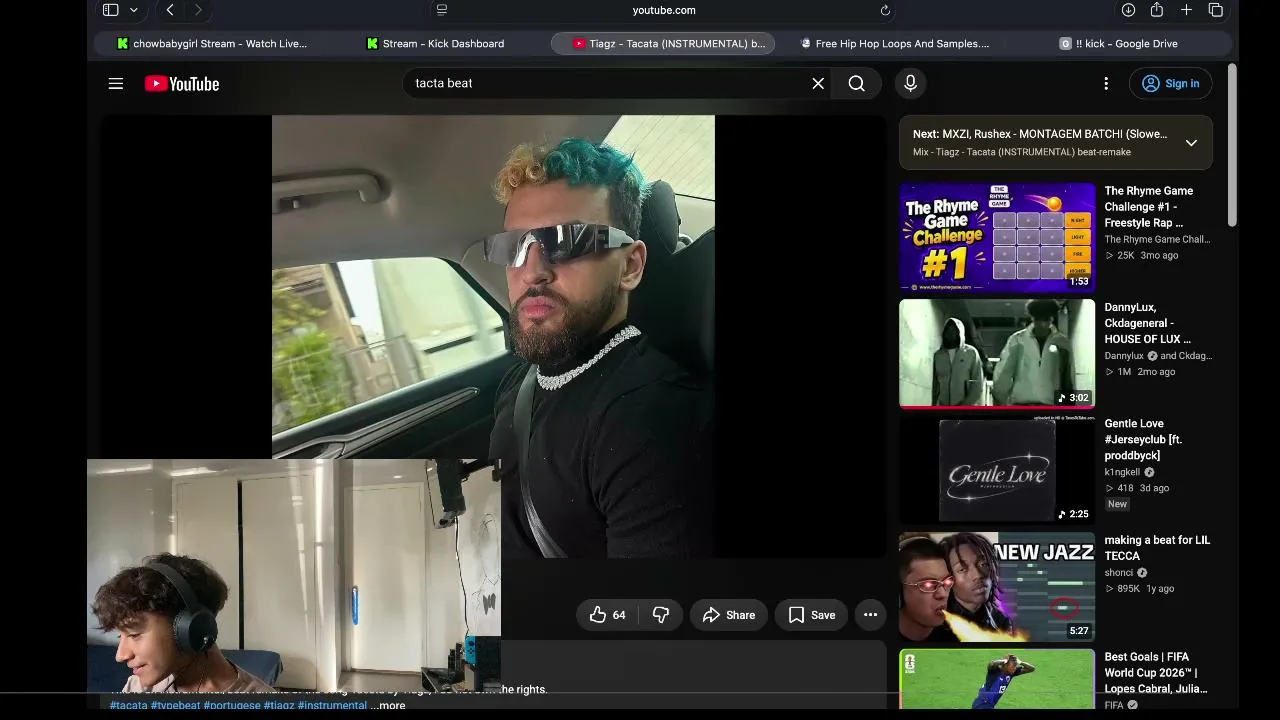
Task: Open The Rhyme Game Challenge thumbnail
Action: (997, 237)
